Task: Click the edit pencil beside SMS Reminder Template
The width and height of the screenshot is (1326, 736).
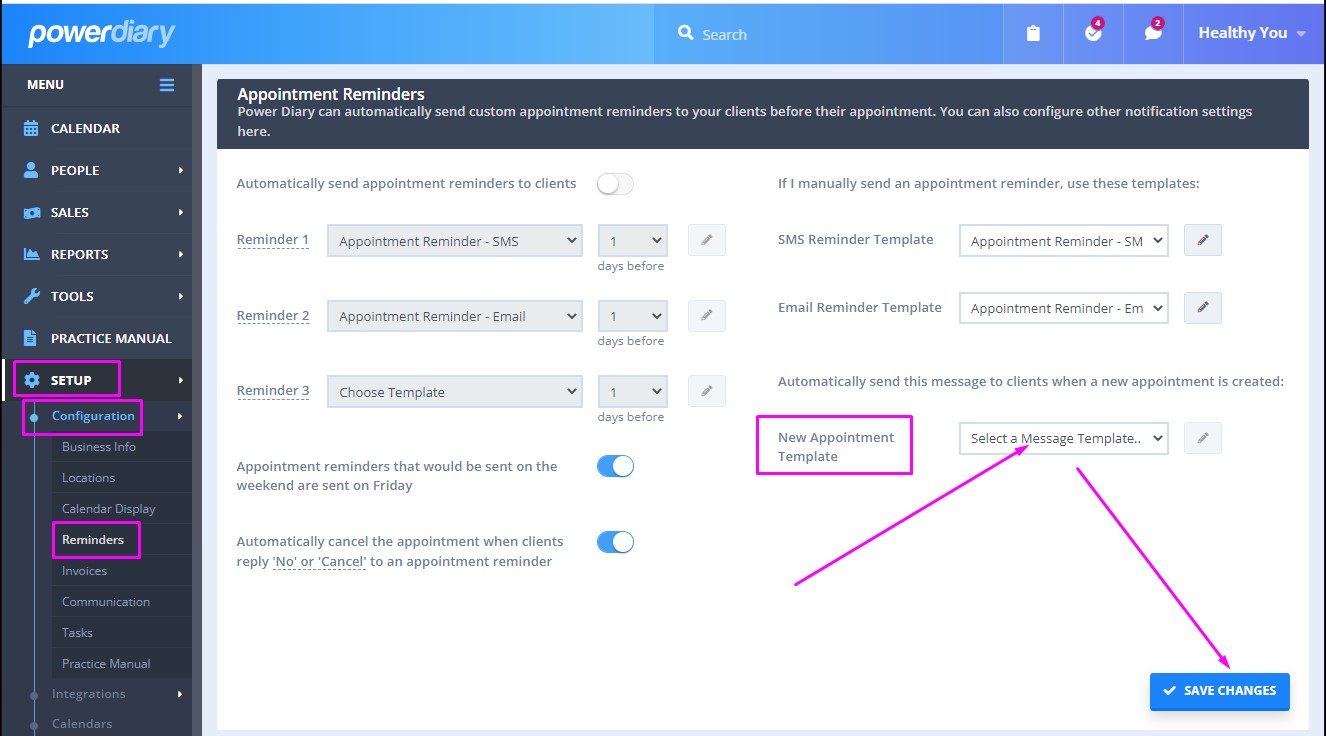Action: pos(1202,239)
